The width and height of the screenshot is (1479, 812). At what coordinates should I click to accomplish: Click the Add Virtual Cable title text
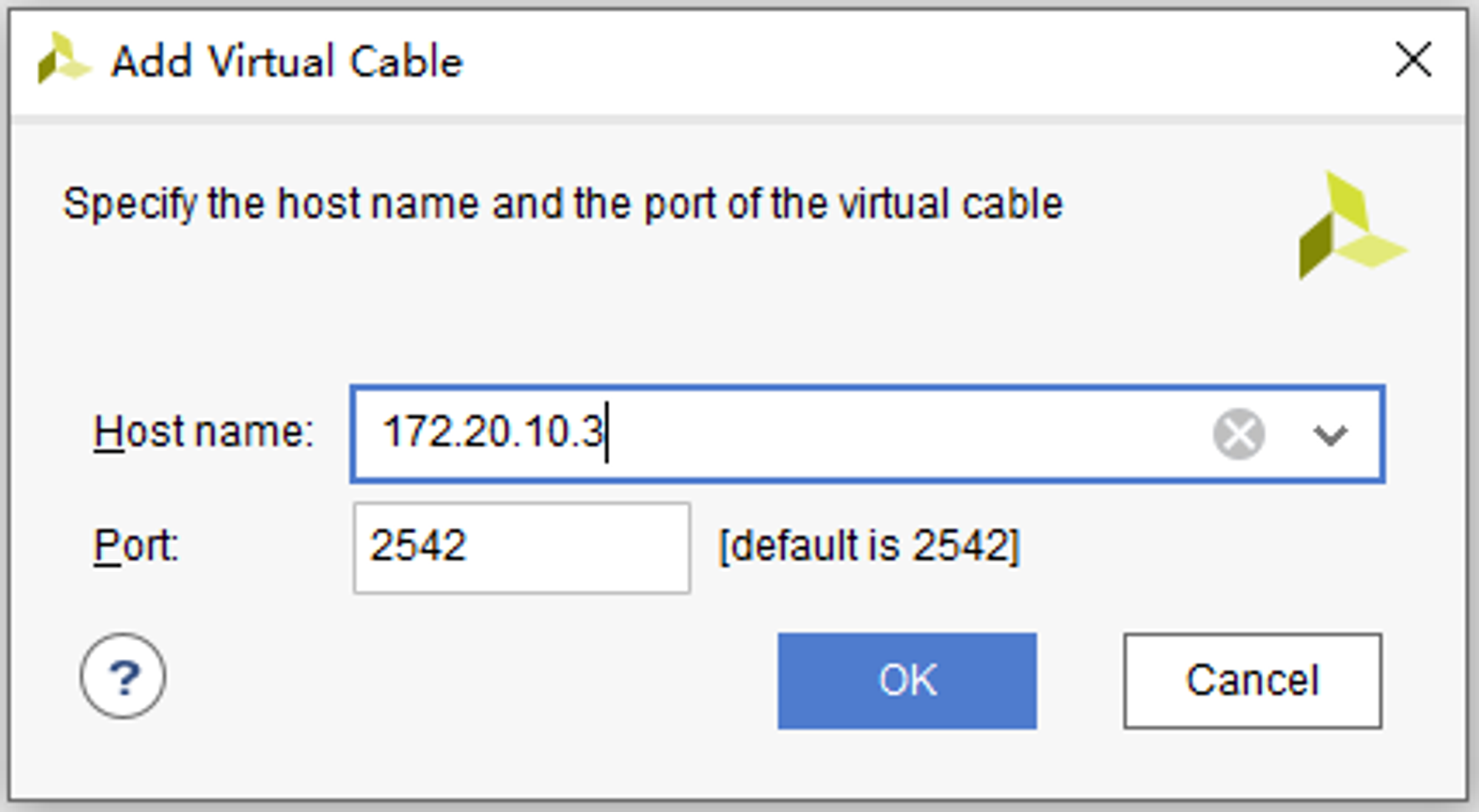[x=287, y=61]
